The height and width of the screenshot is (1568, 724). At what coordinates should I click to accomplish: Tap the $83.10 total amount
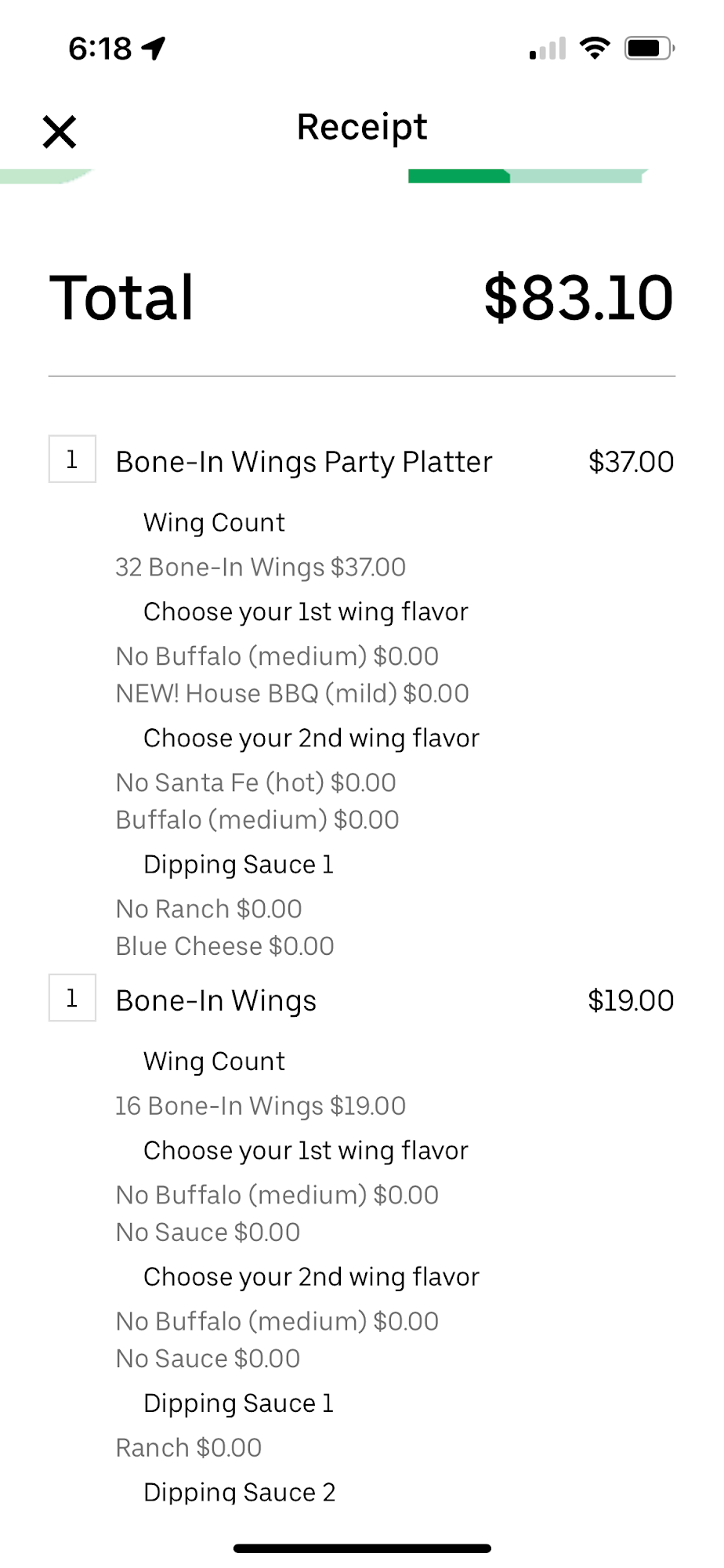(578, 298)
